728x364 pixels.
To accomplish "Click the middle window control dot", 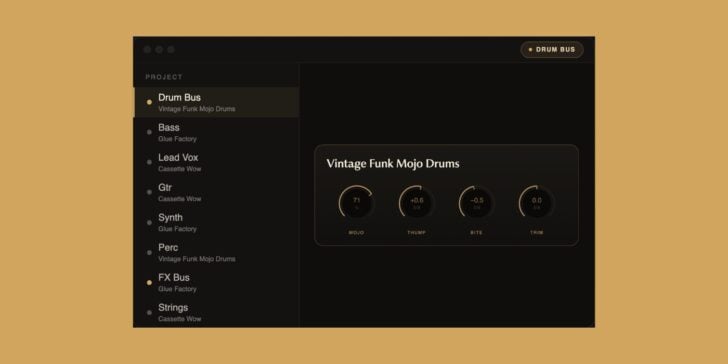I will click(x=159, y=50).
